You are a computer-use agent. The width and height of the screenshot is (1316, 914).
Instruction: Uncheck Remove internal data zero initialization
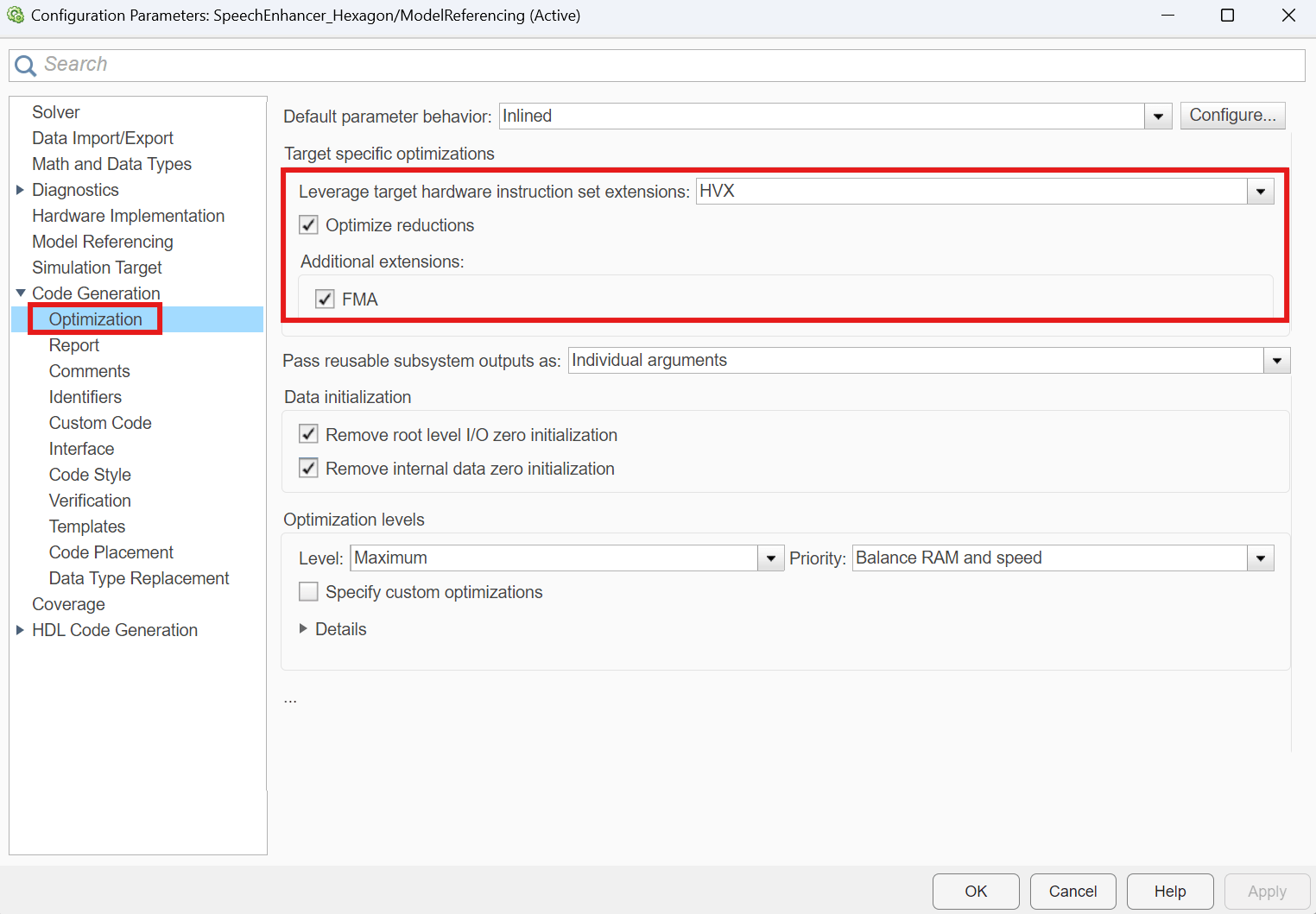point(308,468)
